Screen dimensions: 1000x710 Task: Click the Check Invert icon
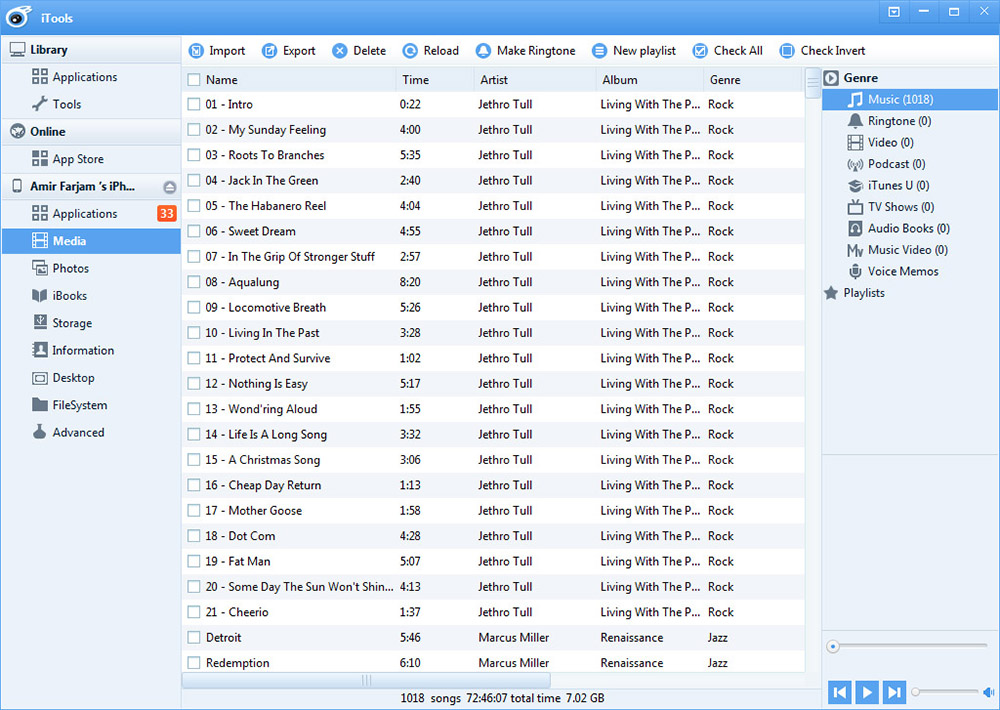pos(787,51)
